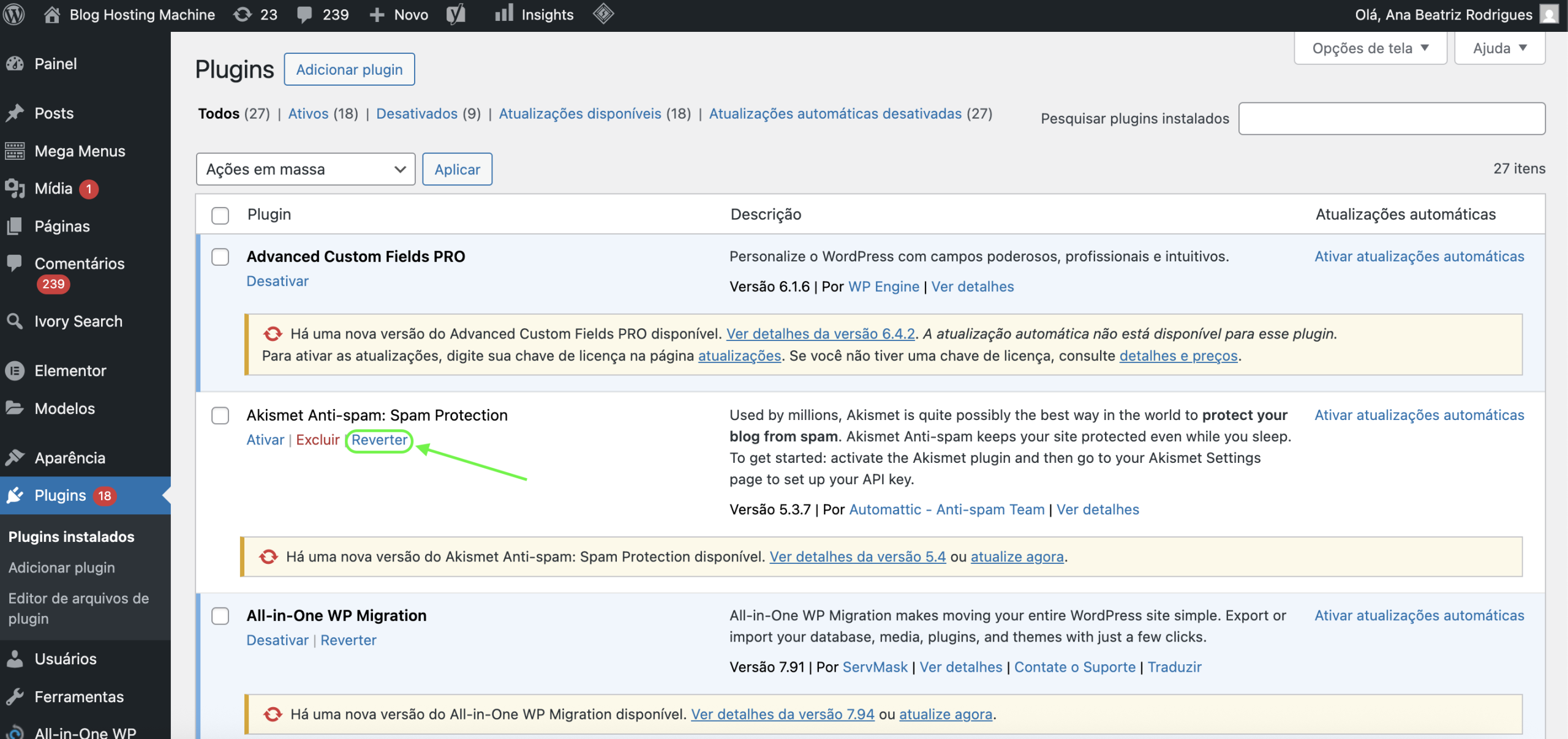Check the All-in-One WP Migration checkbox
The width and height of the screenshot is (1568, 739).
click(x=220, y=615)
